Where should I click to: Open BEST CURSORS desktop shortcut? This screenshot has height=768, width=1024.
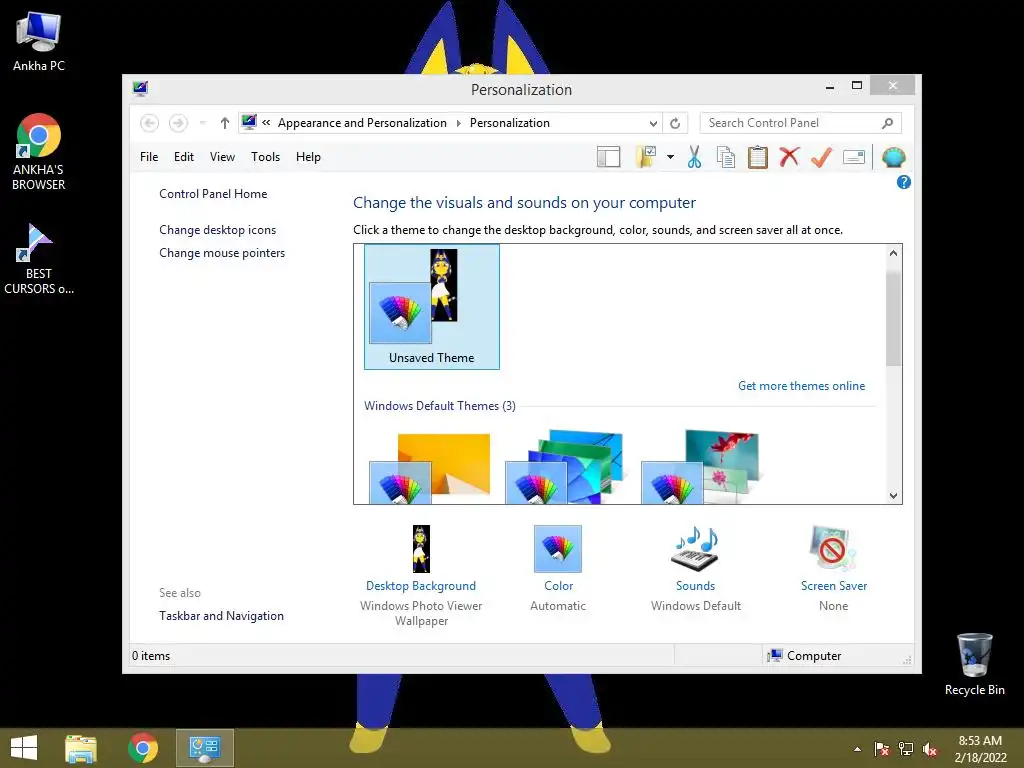39,259
